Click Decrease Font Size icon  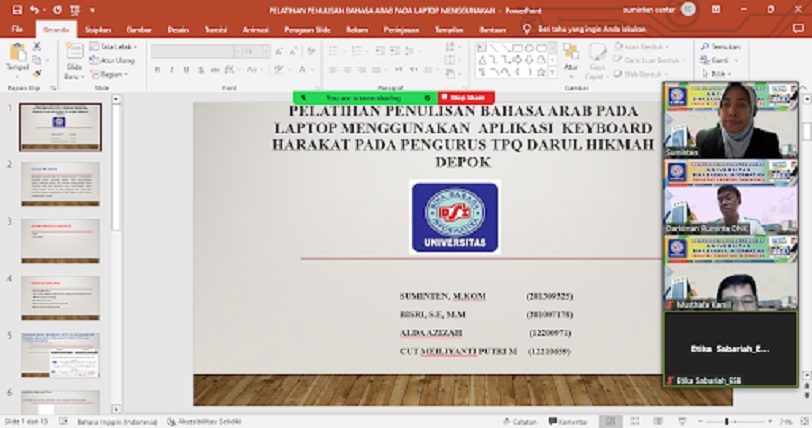[x=294, y=51]
